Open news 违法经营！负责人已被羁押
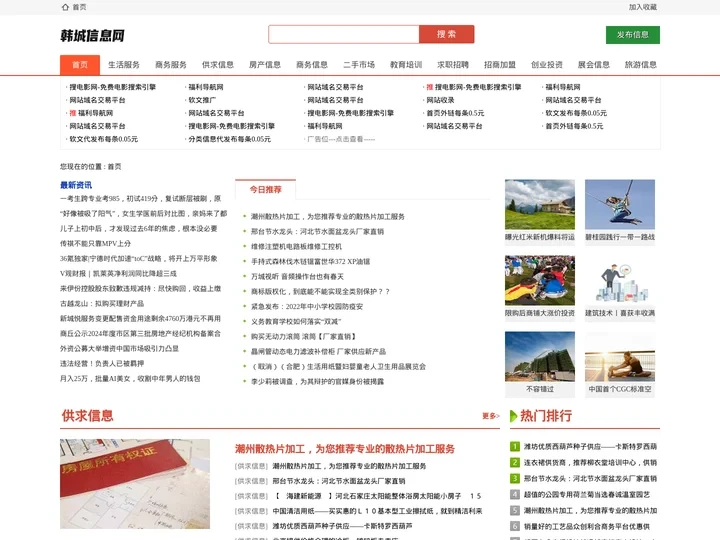Image resolution: width=720 pixels, height=540 pixels. click(x=102, y=364)
